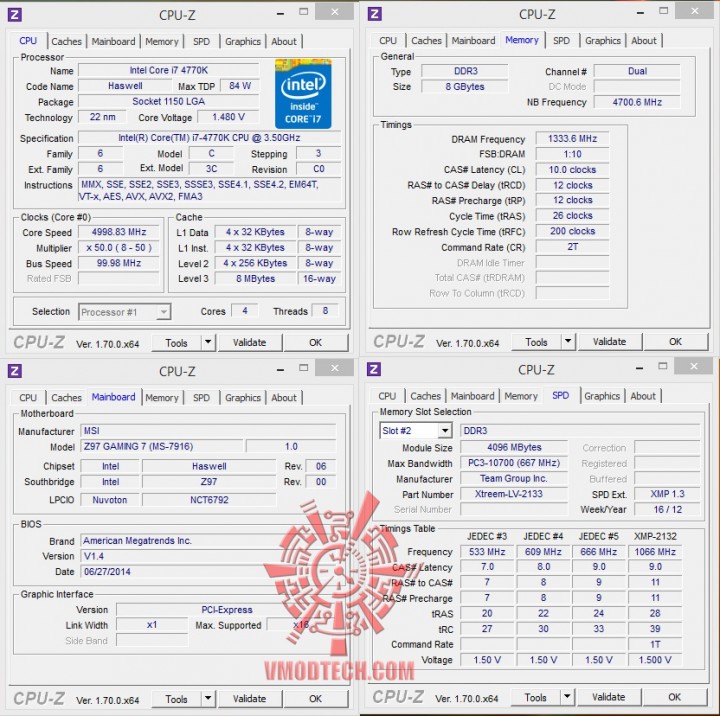Image resolution: width=720 pixels, height=716 pixels.
Task: Click the CAS# Latency value 10.0 clocks
Action: 573,170
